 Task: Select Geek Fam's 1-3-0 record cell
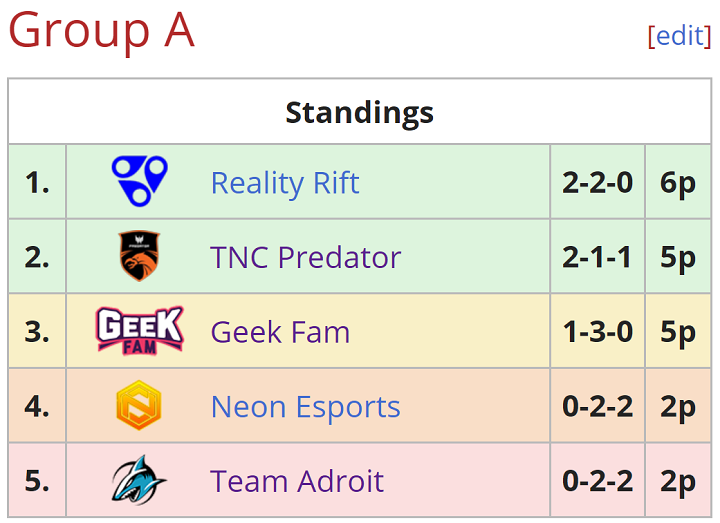[597, 331]
